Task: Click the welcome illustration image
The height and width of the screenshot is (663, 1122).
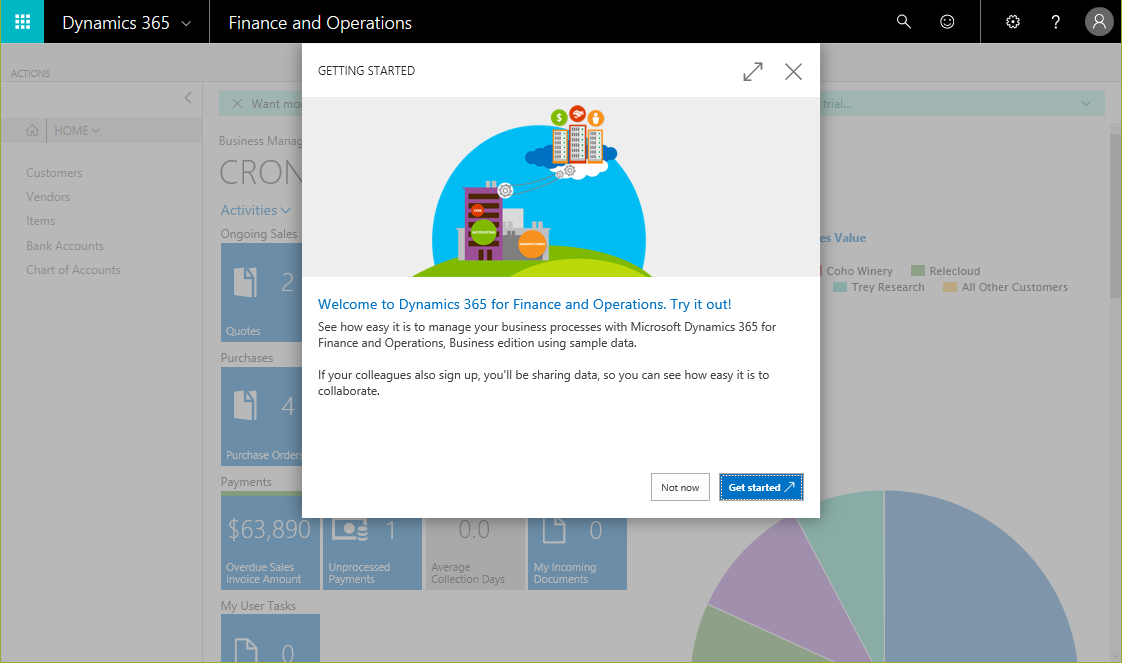Action: coord(560,187)
